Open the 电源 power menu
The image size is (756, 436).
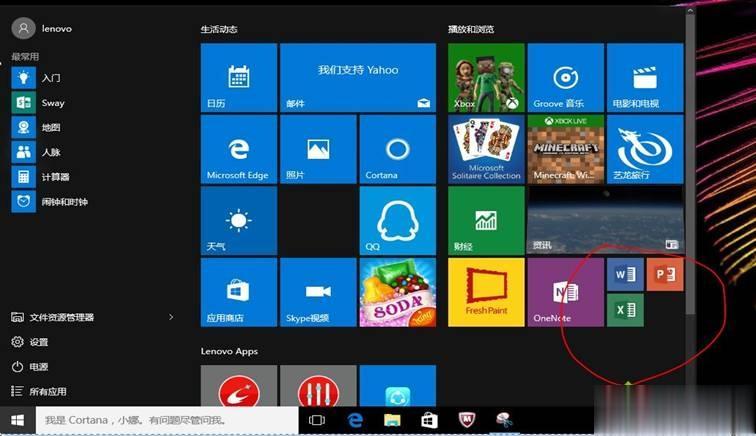[x=30, y=367]
